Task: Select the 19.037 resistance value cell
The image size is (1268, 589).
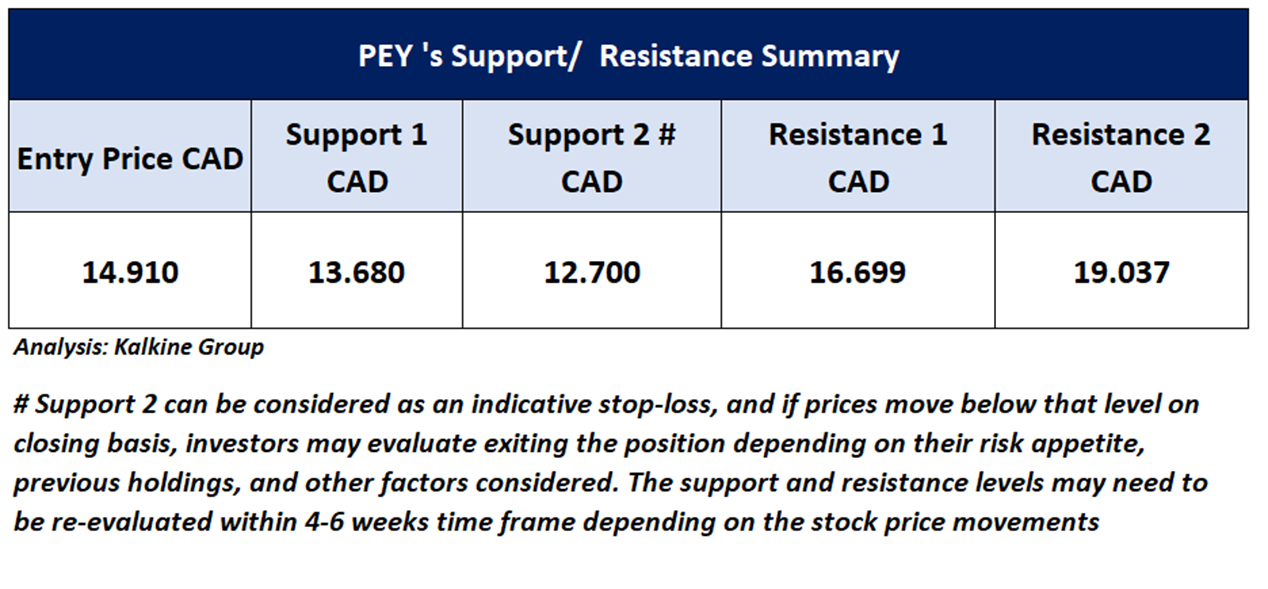Action: click(x=1121, y=271)
